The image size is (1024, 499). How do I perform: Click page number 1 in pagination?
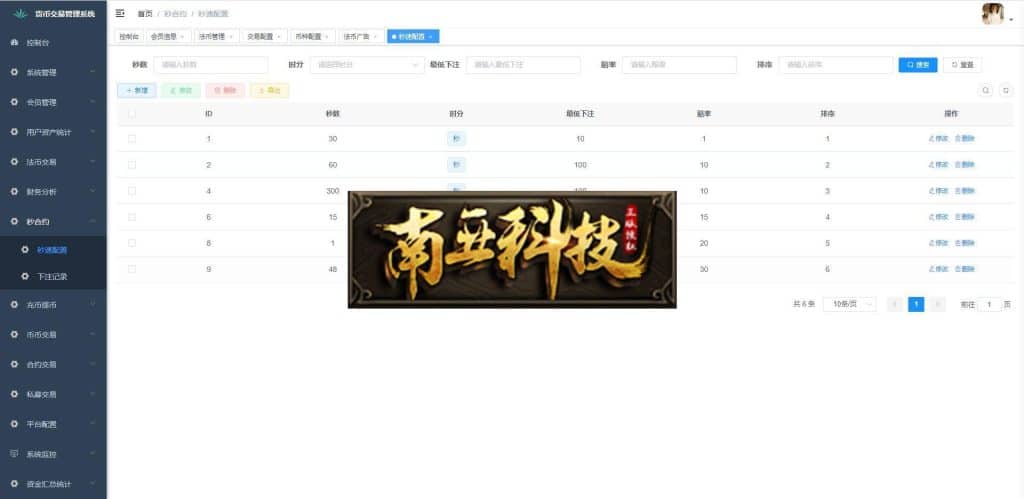tap(916, 304)
